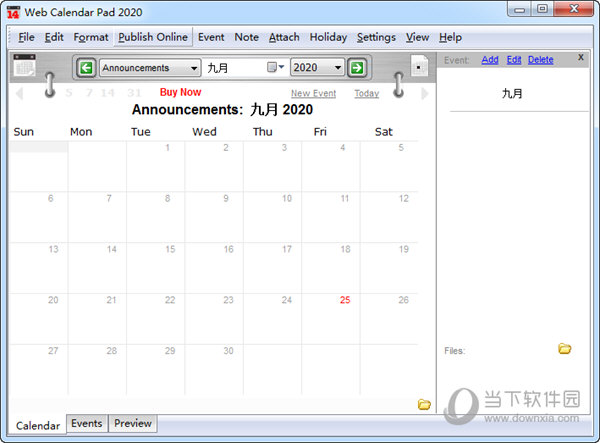Click the page icon at the toolbar's right end
This screenshot has width=600, height=443.
419,66
